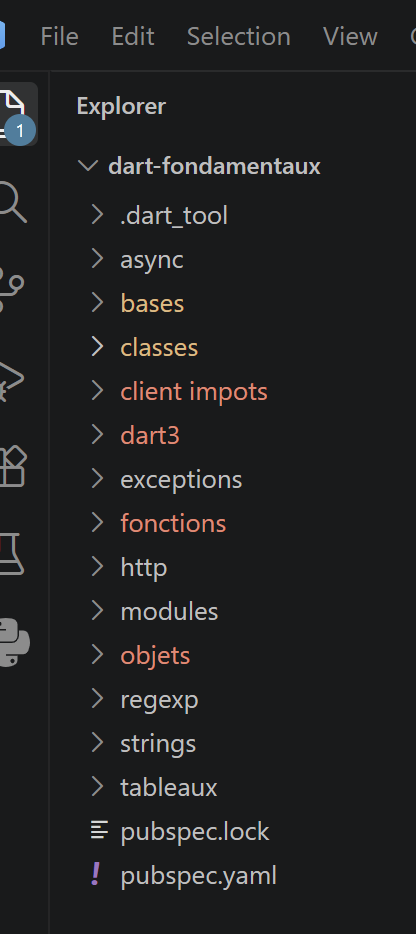Open the File menu
416x934 pixels.
(59, 37)
